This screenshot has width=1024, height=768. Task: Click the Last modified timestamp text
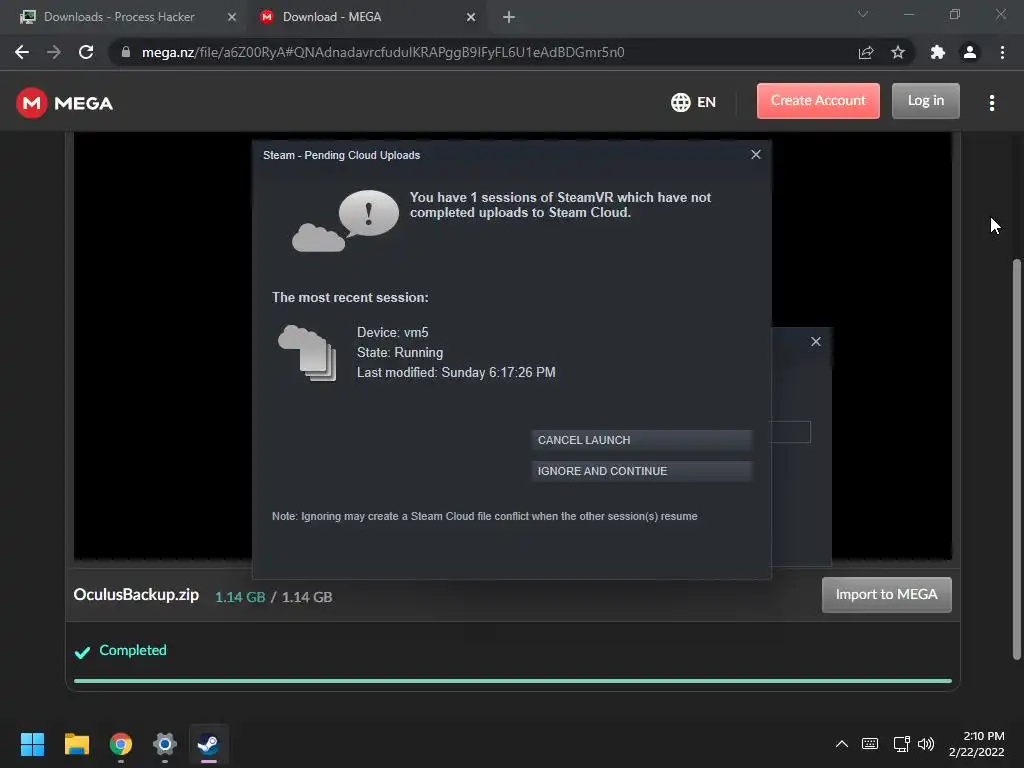[x=456, y=372]
